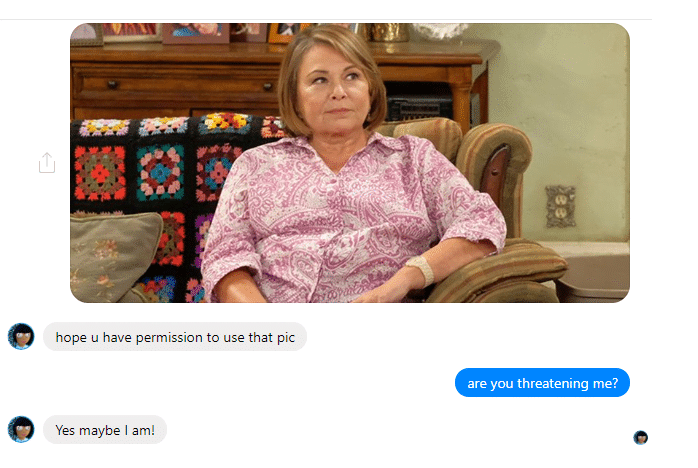Image resolution: width=698 pixels, height=468 pixels.
Task: Click the picture frames on the dresser
Action: [x=196, y=32]
